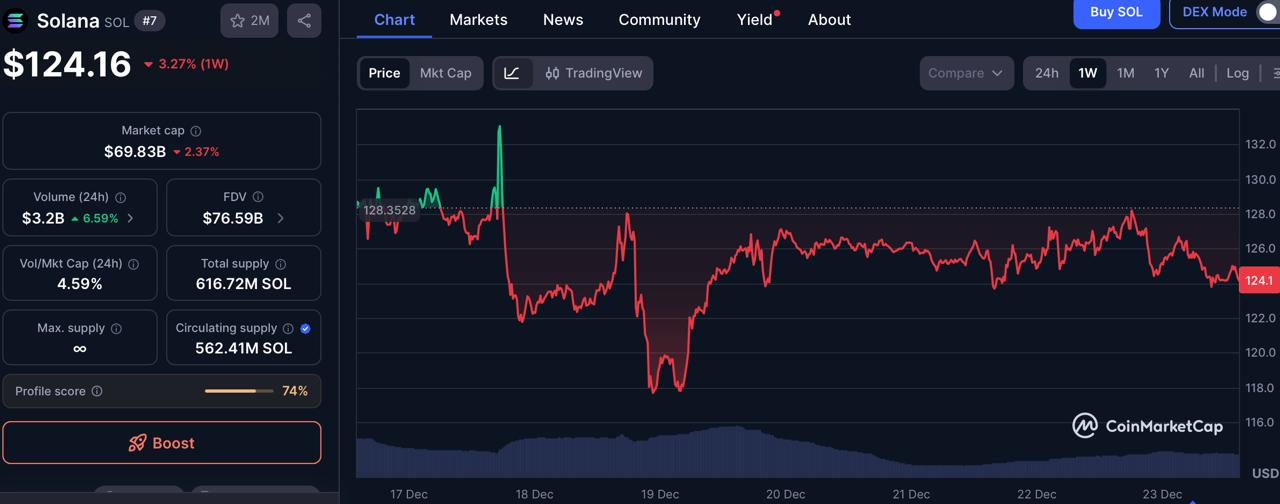Click the Buy SOL button
1280x504 pixels.
pos(1116,12)
